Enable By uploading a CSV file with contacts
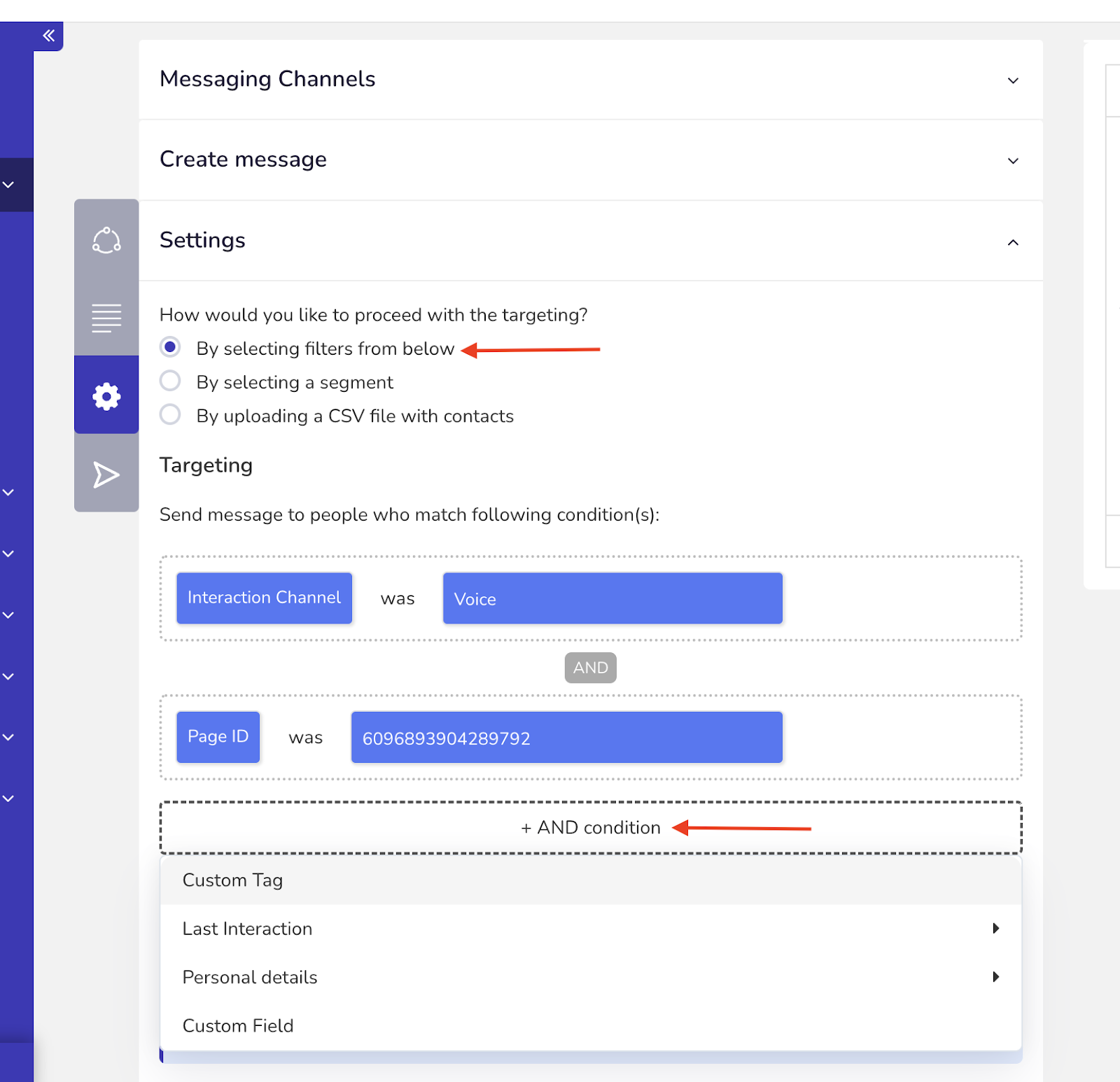 click(170, 414)
